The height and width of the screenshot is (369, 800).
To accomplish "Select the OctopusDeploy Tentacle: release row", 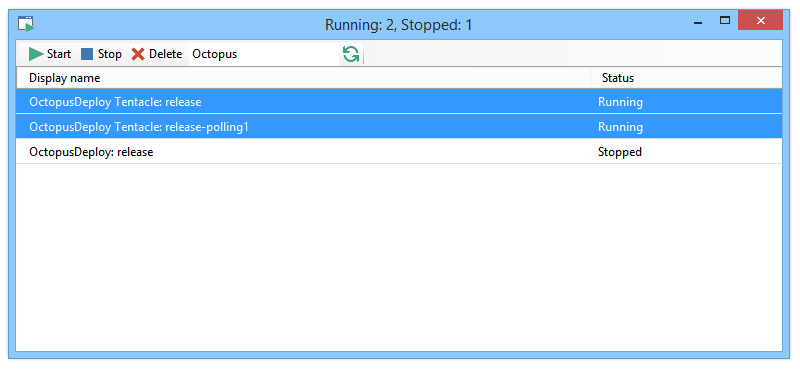I will pyautogui.click(x=399, y=102).
